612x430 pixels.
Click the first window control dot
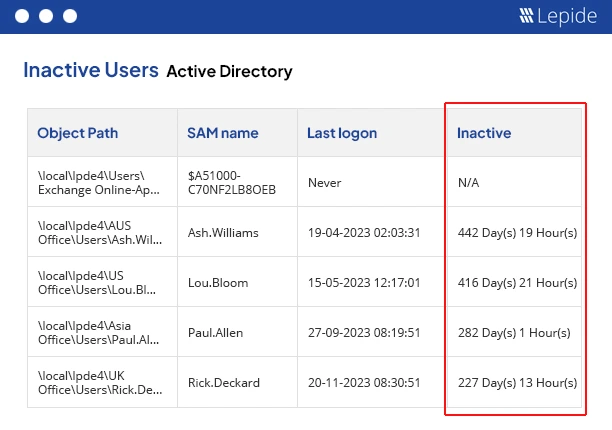pyautogui.click(x=22, y=17)
